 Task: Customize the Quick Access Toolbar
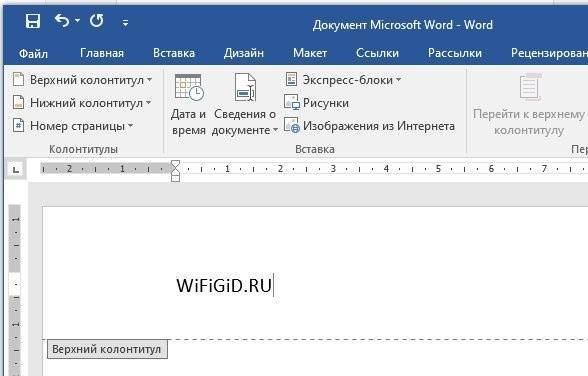[125, 23]
